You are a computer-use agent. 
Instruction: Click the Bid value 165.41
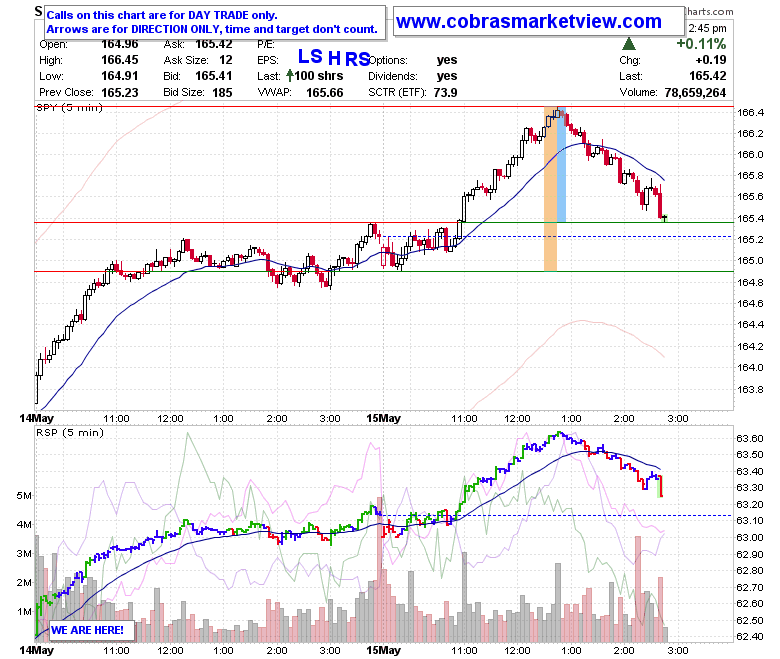point(213,76)
